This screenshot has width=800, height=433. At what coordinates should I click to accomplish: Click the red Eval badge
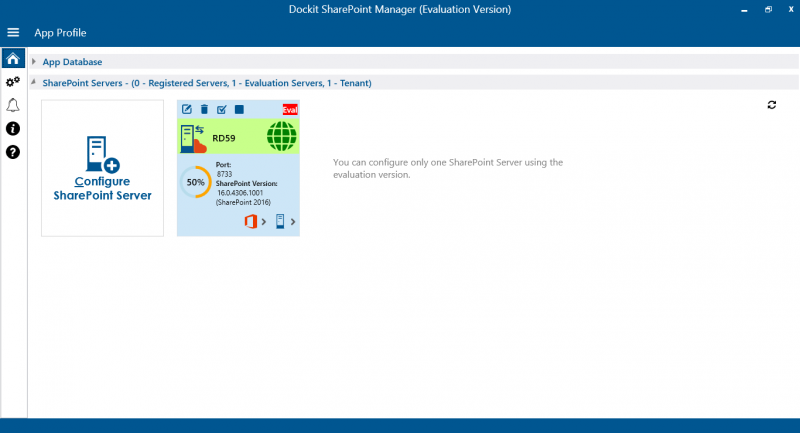[x=290, y=110]
